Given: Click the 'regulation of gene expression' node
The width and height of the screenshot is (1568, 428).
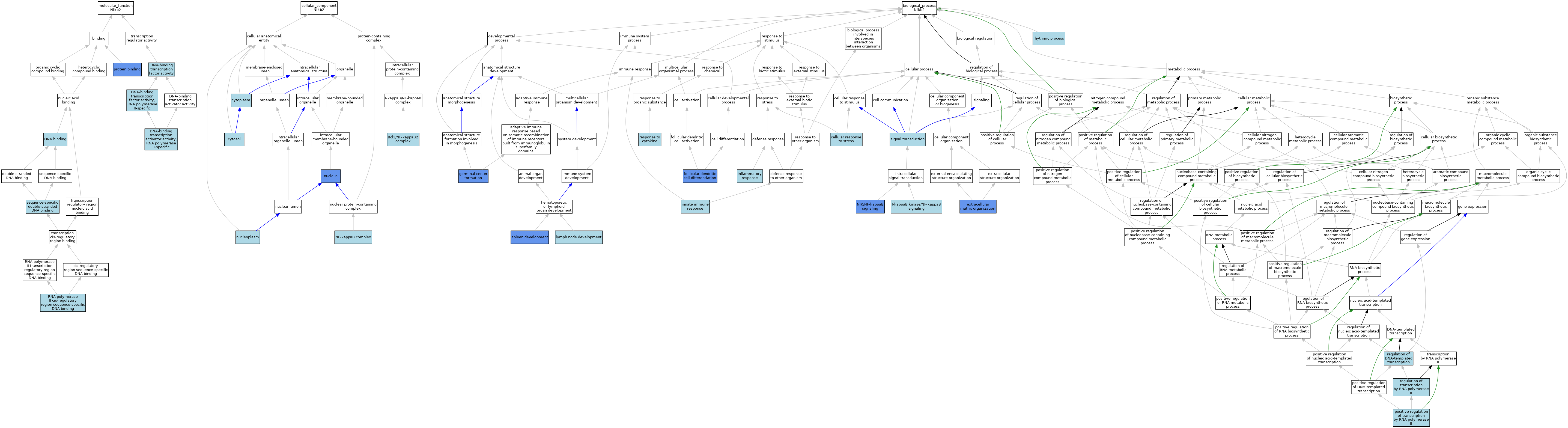Looking at the screenshot, I should (1415, 237).
